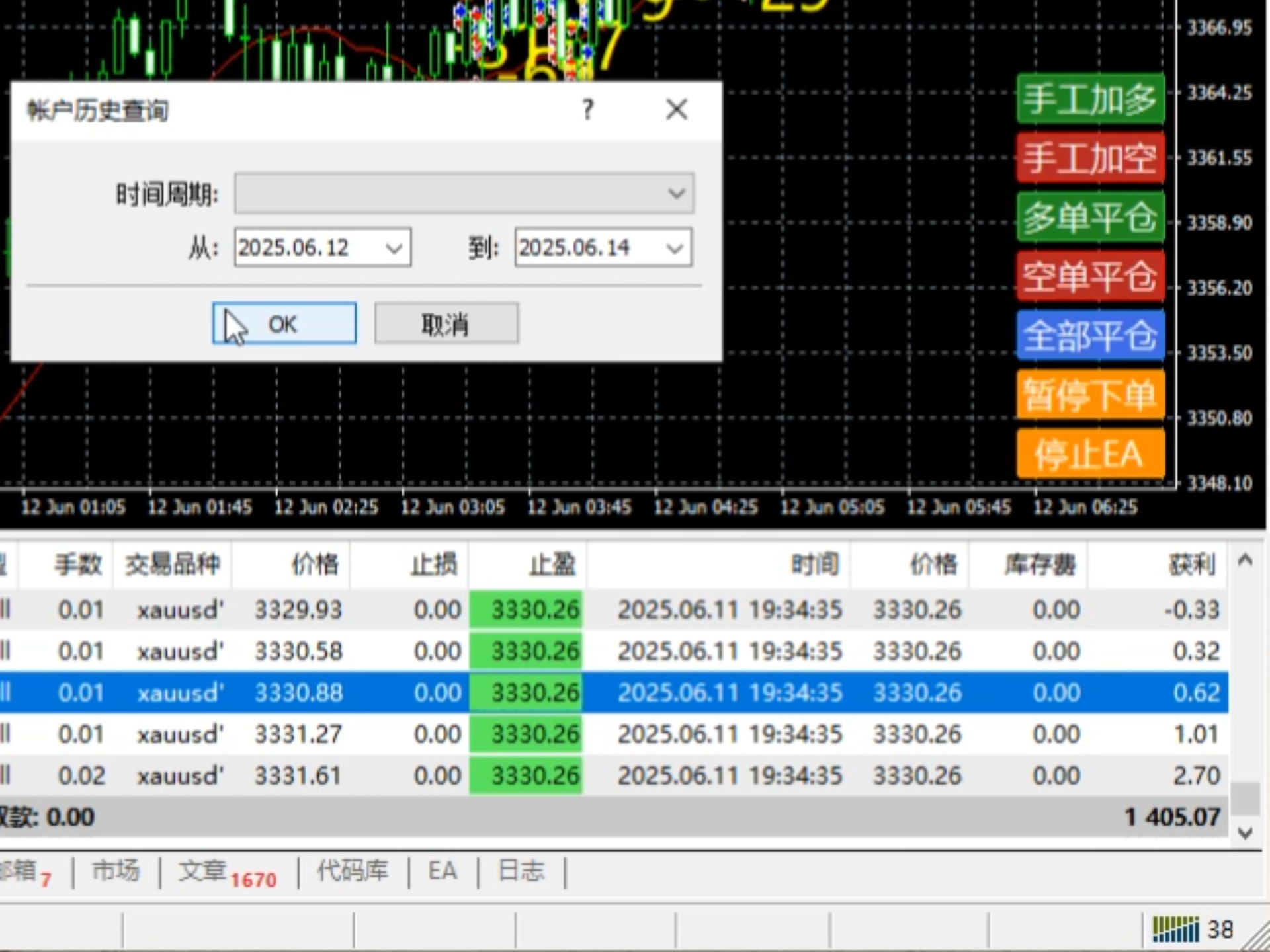
Task: Select row with open price 3329.93
Action: pyautogui.click(x=614, y=610)
